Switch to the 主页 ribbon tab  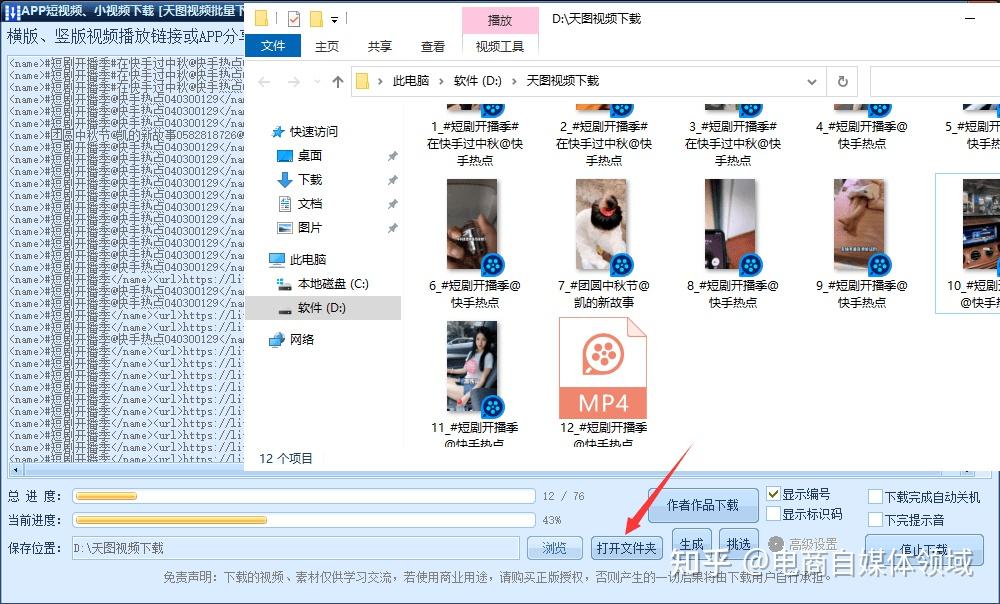(x=327, y=47)
